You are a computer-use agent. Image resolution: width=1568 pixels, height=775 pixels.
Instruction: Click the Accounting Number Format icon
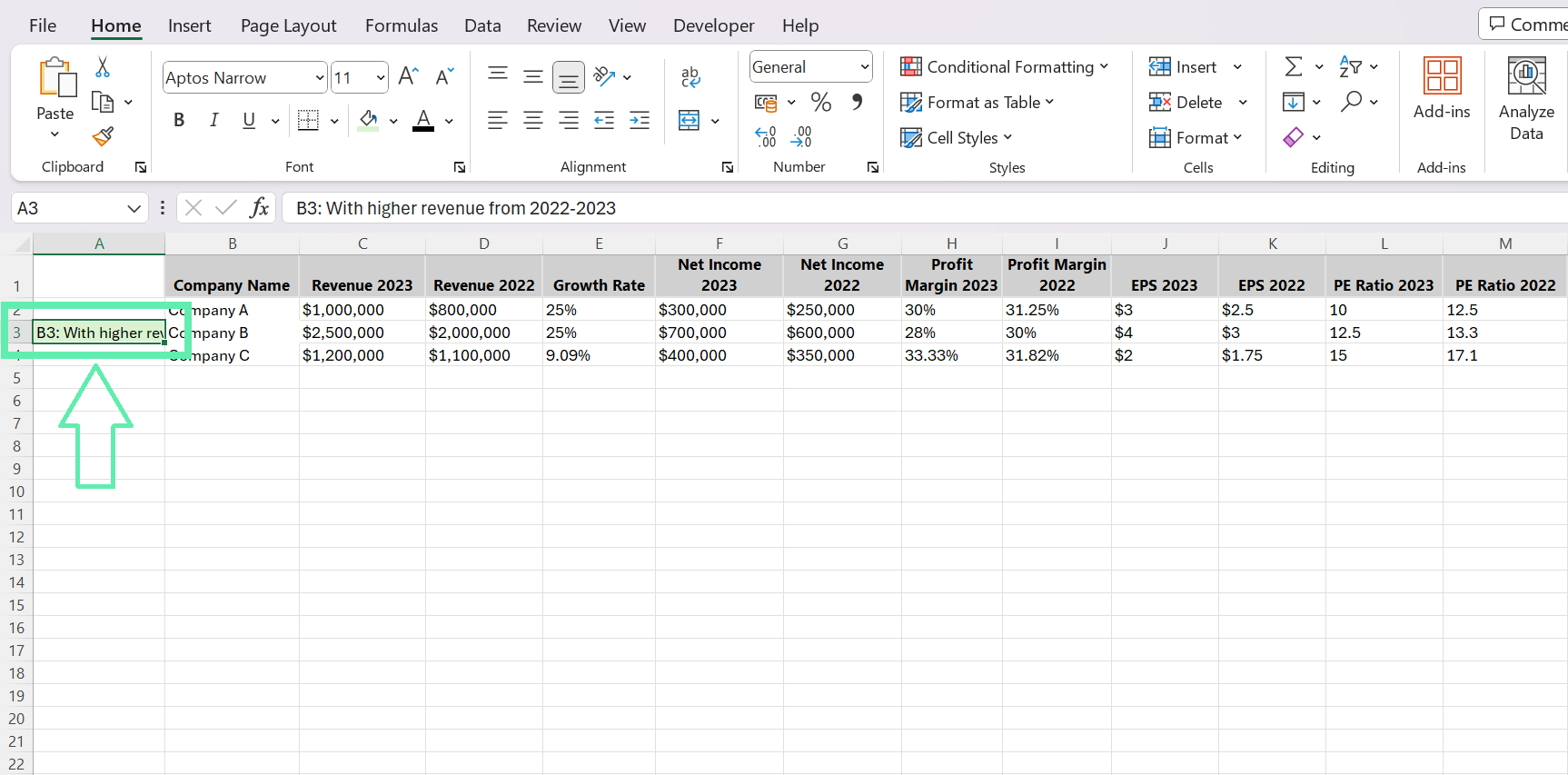pyautogui.click(x=766, y=102)
